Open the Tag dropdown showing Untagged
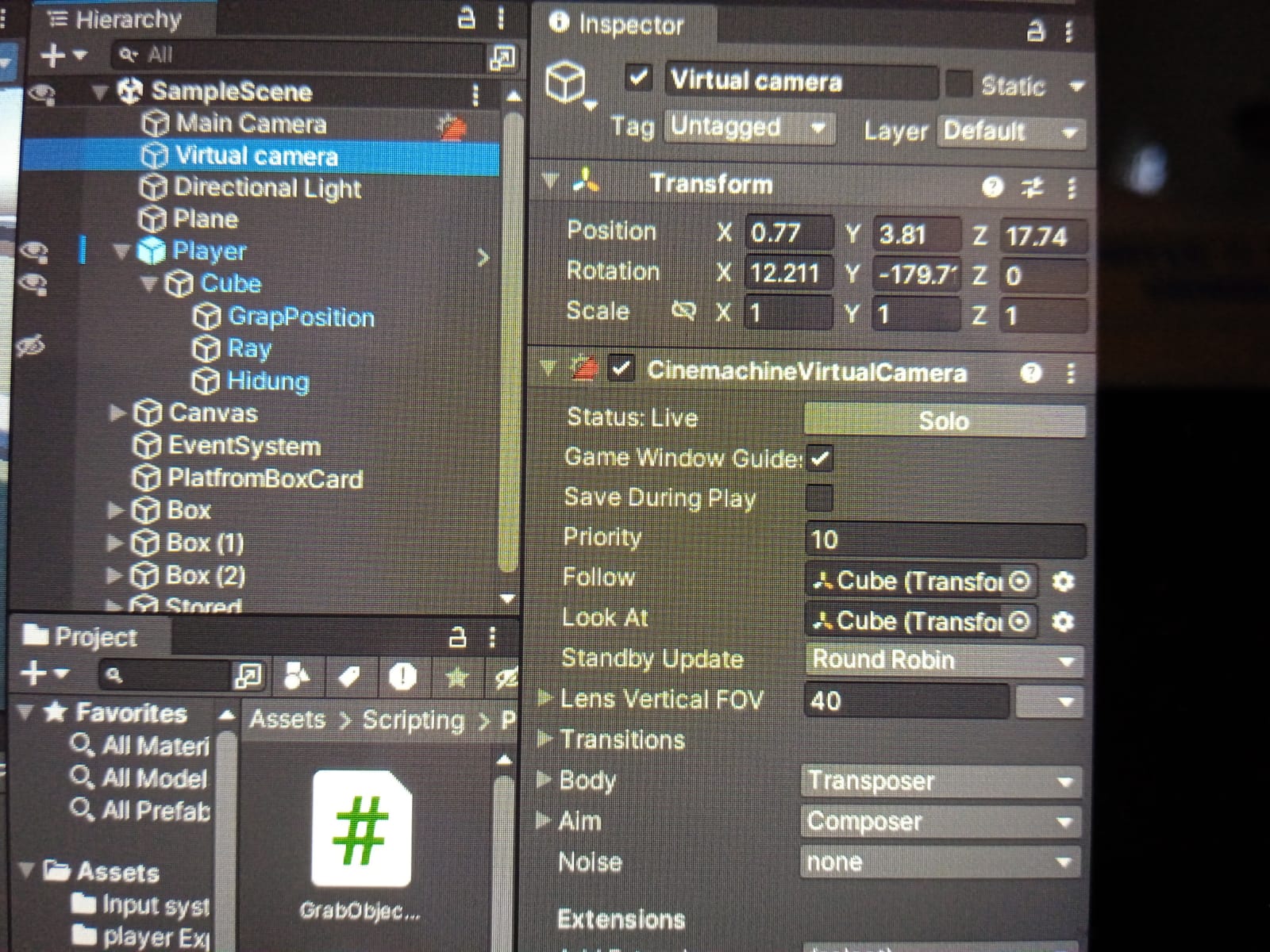This screenshot has height=952, width=1270. [x=750, y=127]
